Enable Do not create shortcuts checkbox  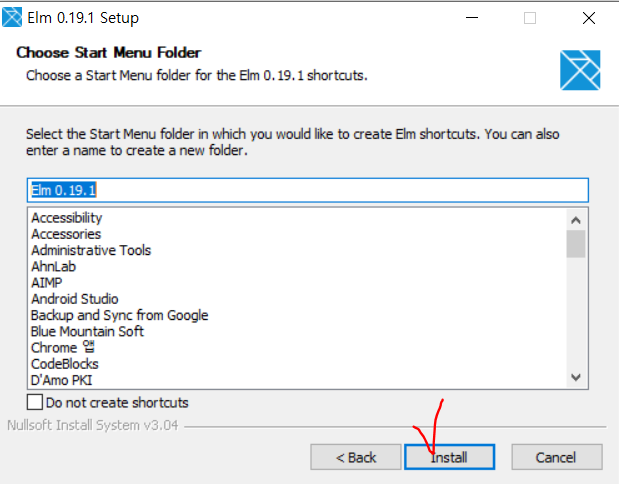coord(36,403)
